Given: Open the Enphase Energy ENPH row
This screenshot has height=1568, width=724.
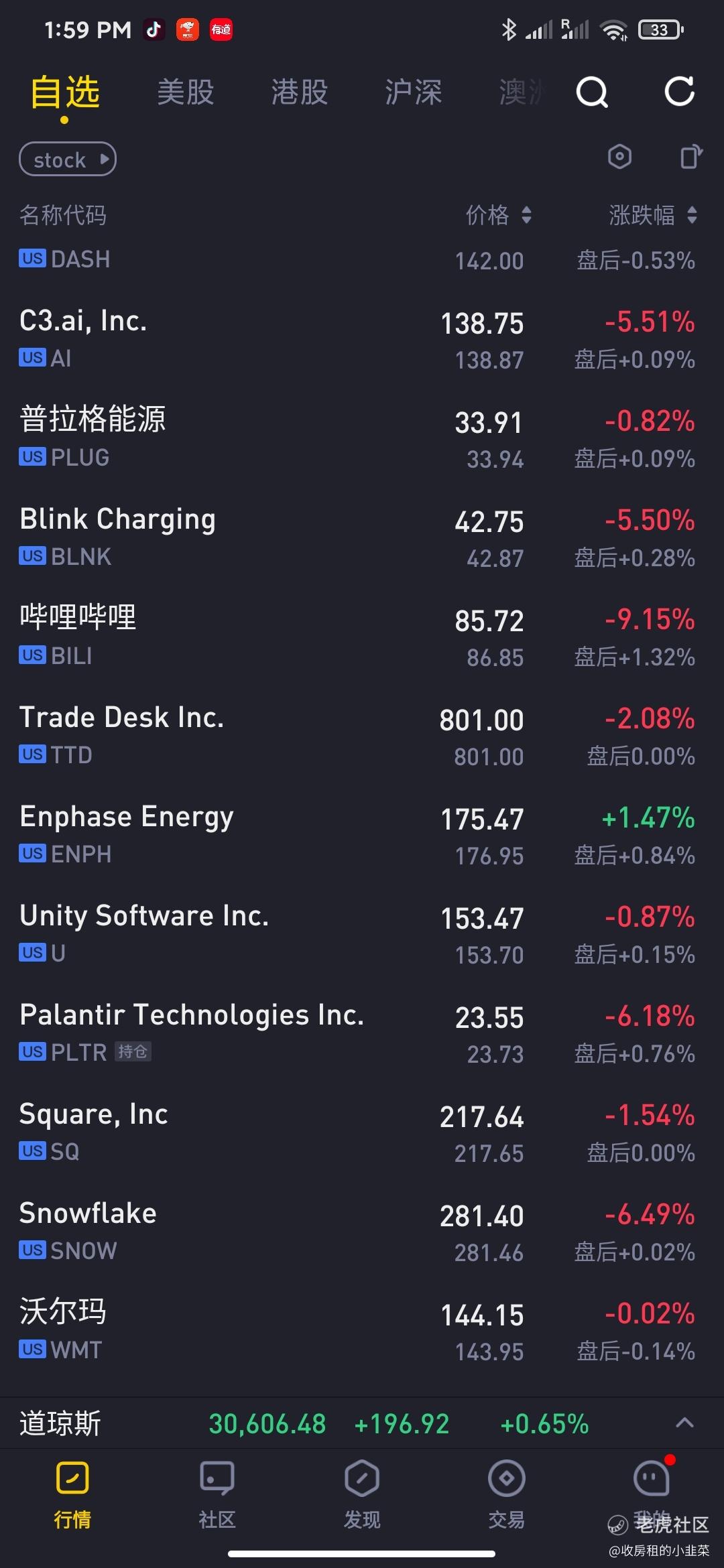Looking at the screenshot, I should [362, 834].
